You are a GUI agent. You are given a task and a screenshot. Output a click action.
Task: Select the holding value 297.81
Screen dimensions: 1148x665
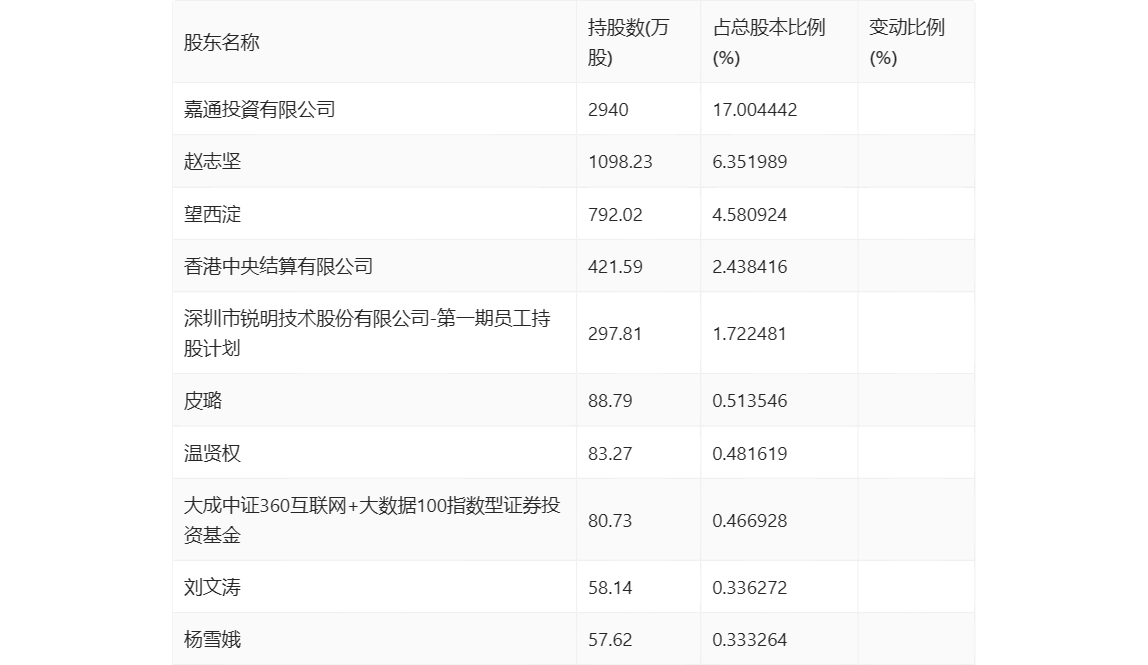615,334
